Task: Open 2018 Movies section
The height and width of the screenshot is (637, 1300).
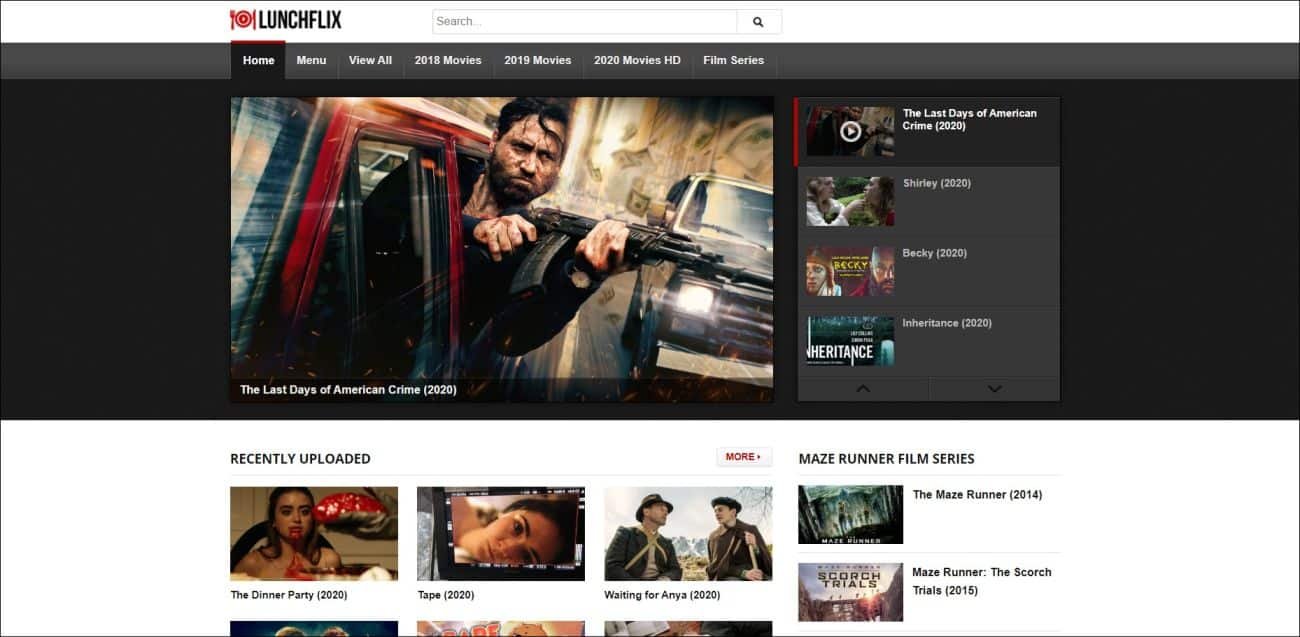Action: pos(448,60)
